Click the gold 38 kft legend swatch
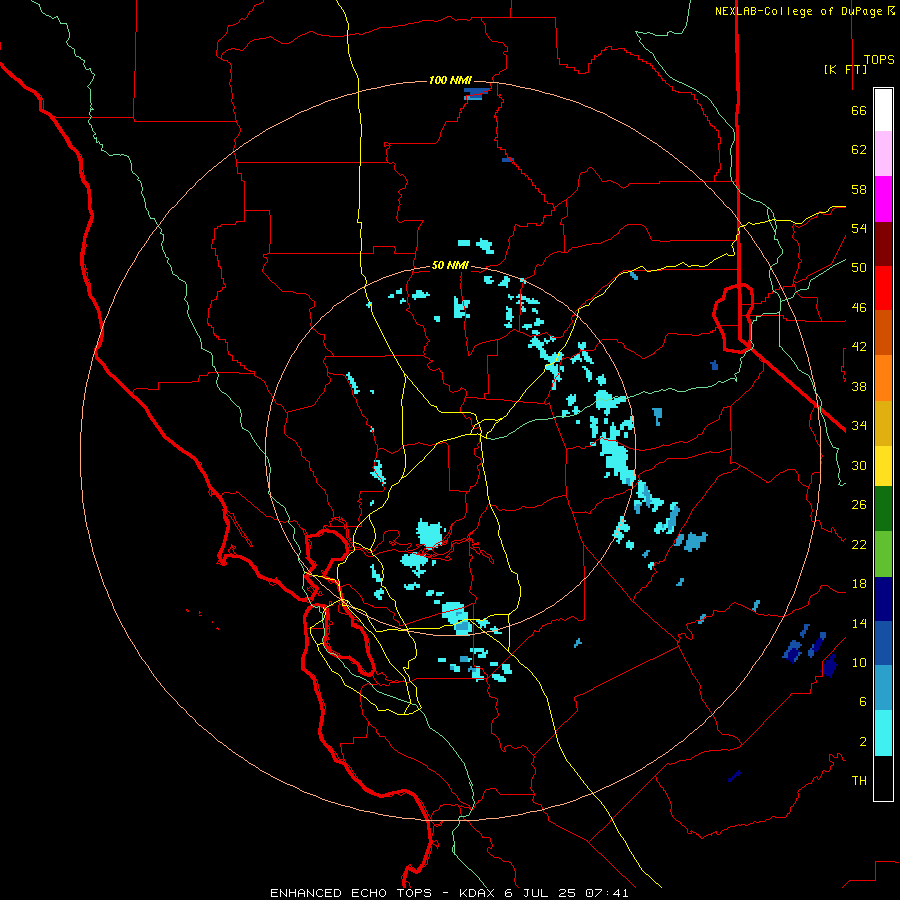This screenshot has height=900, width=900. (883, 423)
